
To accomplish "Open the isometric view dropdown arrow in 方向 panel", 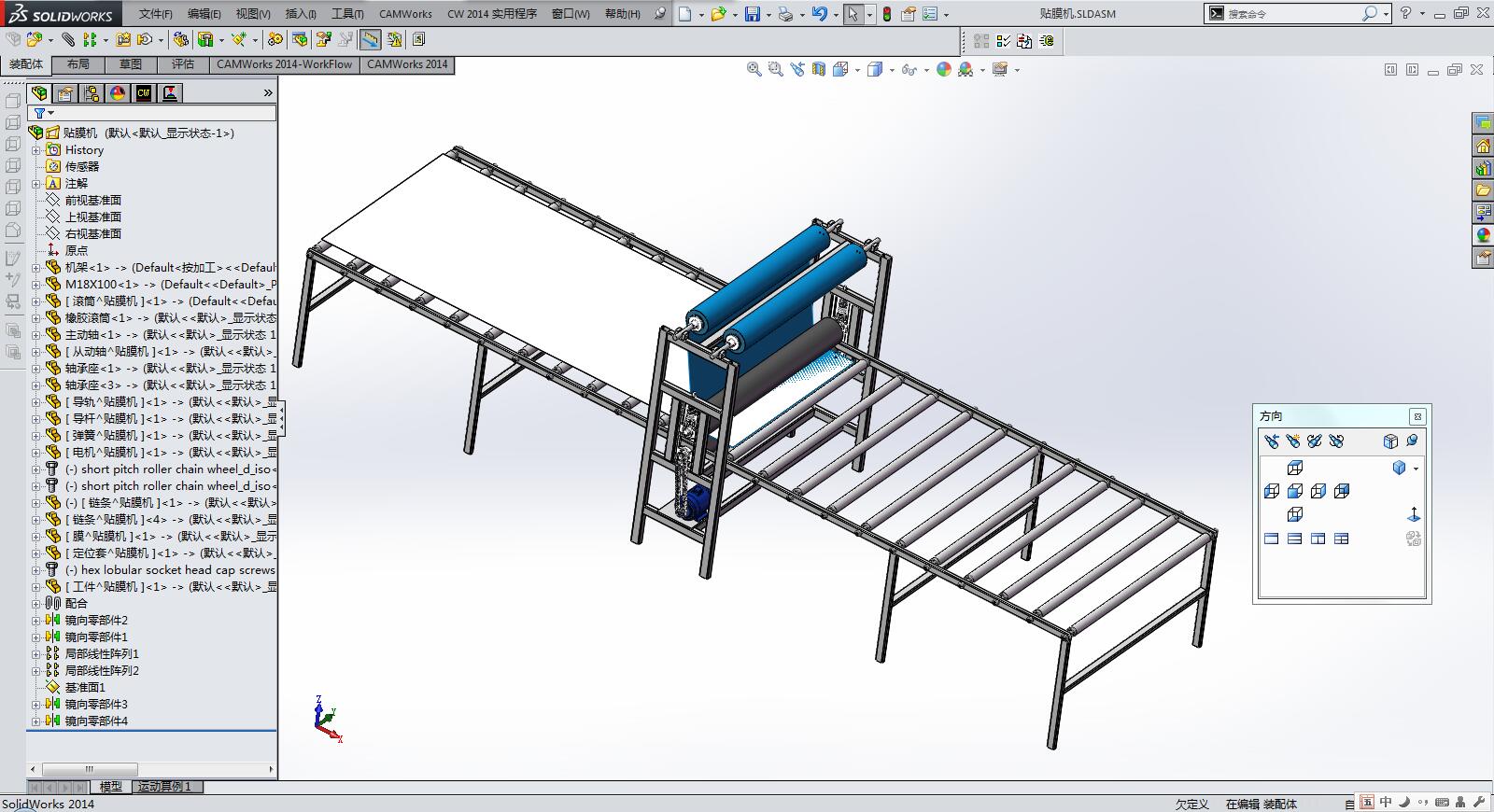I will [x=1416, y=469].
